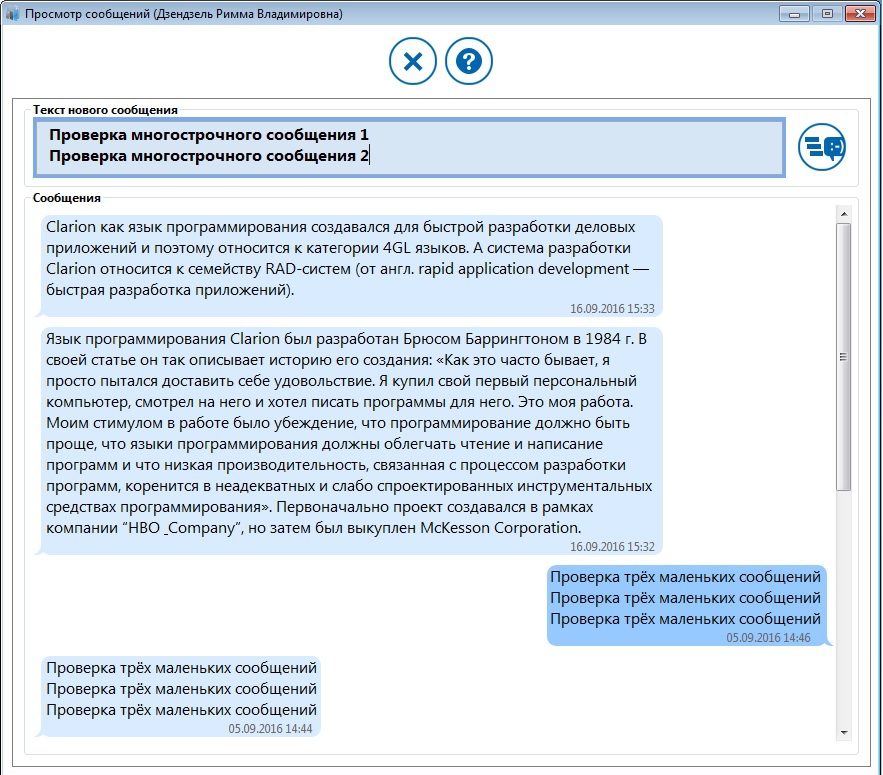The width and height of the screenshot is (883, 775).
Task: Click the scrollbar up arrow in the messages list
Action: pyautogui.click(x=844, y=212)
